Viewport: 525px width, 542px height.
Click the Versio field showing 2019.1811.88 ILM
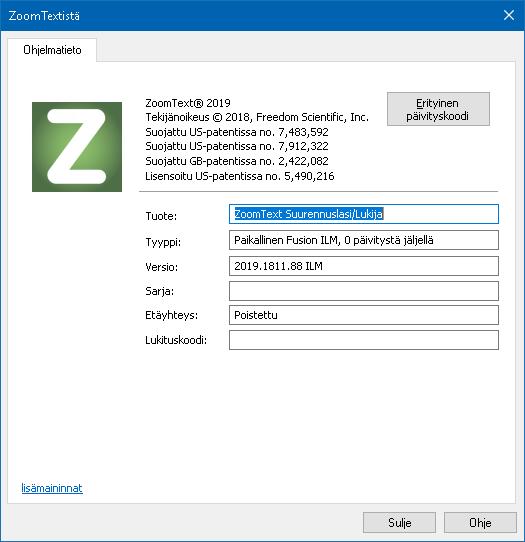364,266
